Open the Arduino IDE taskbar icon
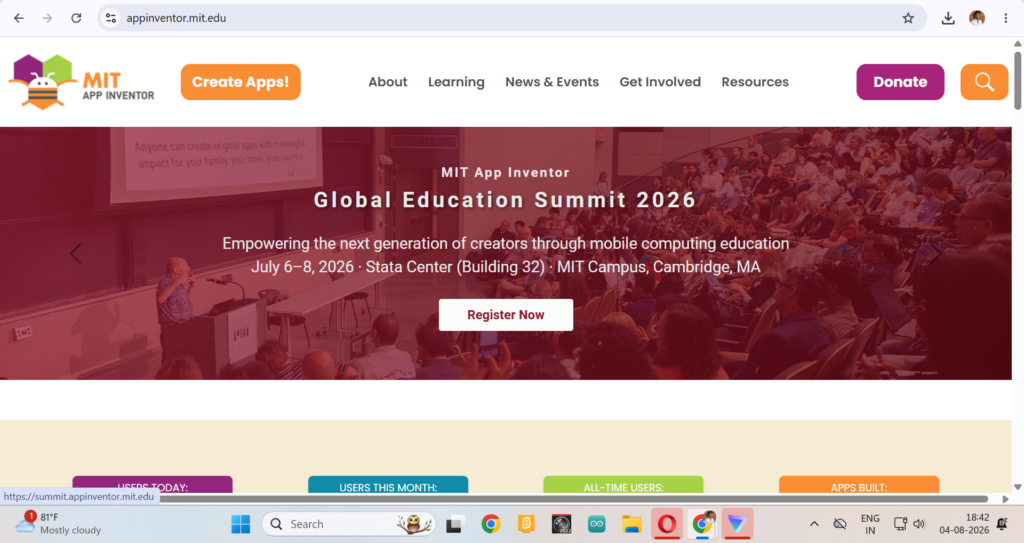The width and height of the screenshot is (1024, 543). coord(596,524)
